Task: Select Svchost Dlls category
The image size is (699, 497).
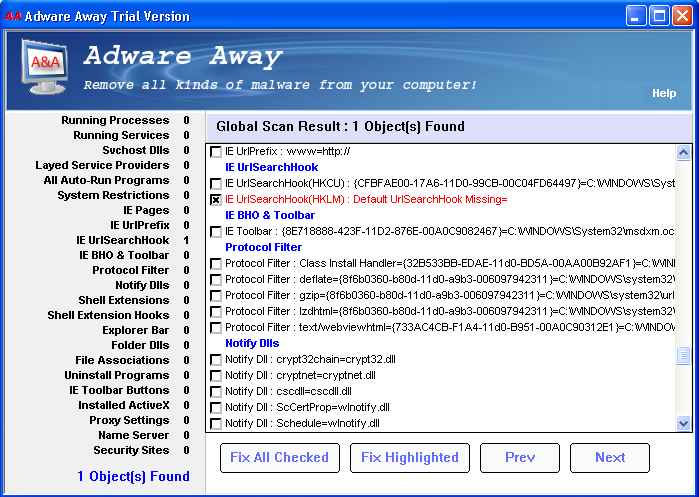Action: click(x=136, y=150)
